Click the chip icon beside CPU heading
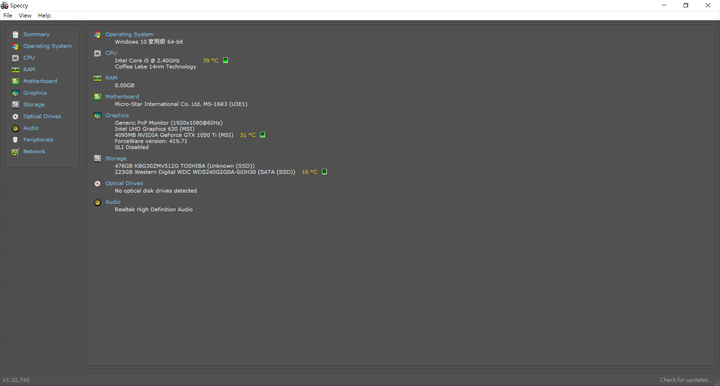The image size is (720, 386). tap(97, 53)
